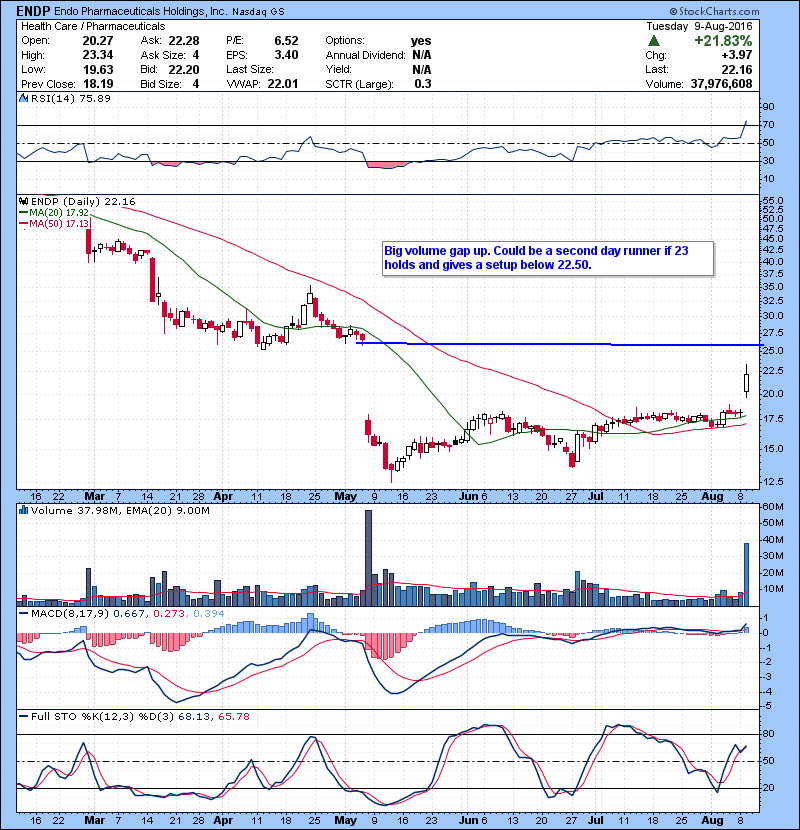Click the latest gap-up candlestick in August
This screenshot has height=830, width=800.
747,382
